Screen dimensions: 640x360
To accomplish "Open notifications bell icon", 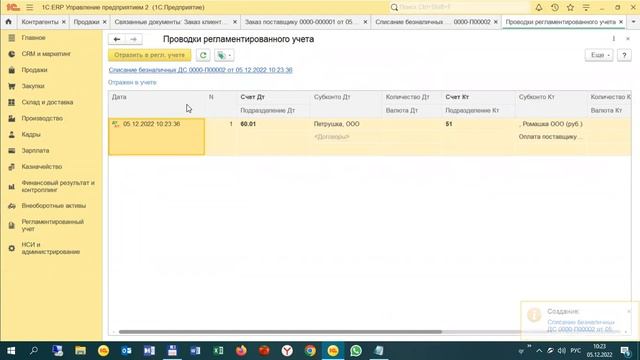I will point(539,7).
